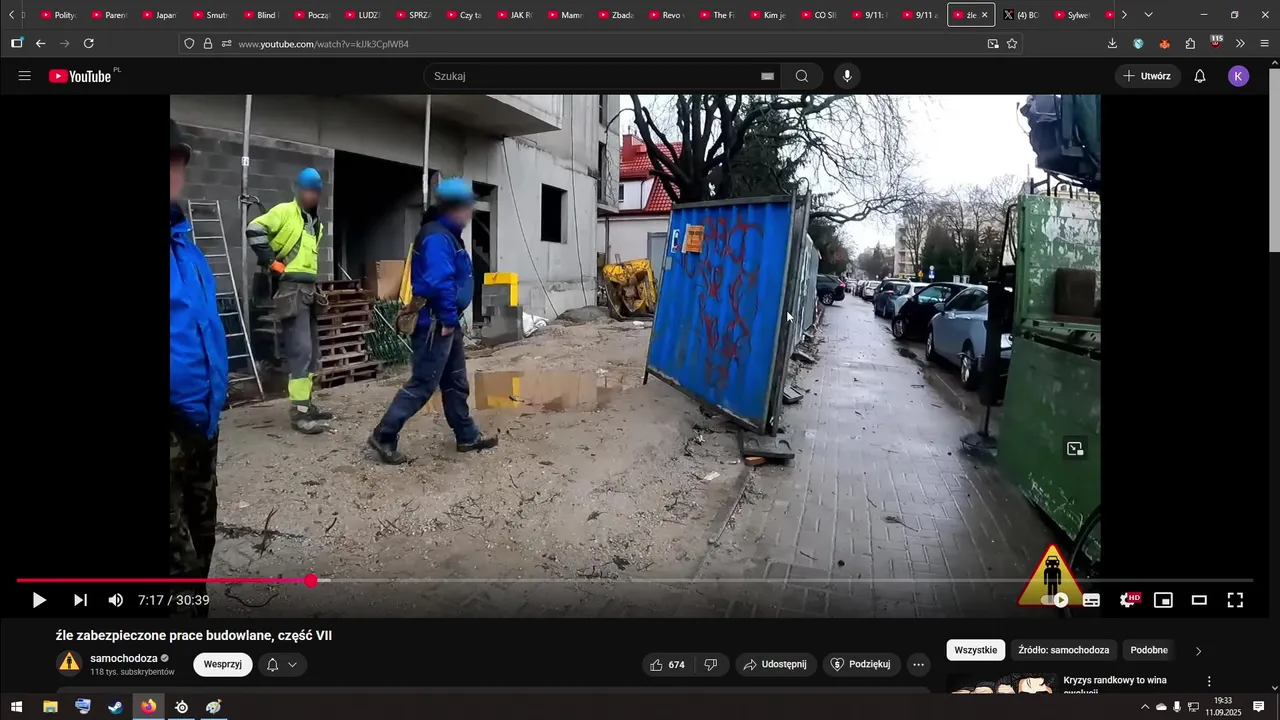Image resolution: width=1280 pixels, height=720 pixels.
Task: Click the magnifier search button
Action: pos(802,76)
